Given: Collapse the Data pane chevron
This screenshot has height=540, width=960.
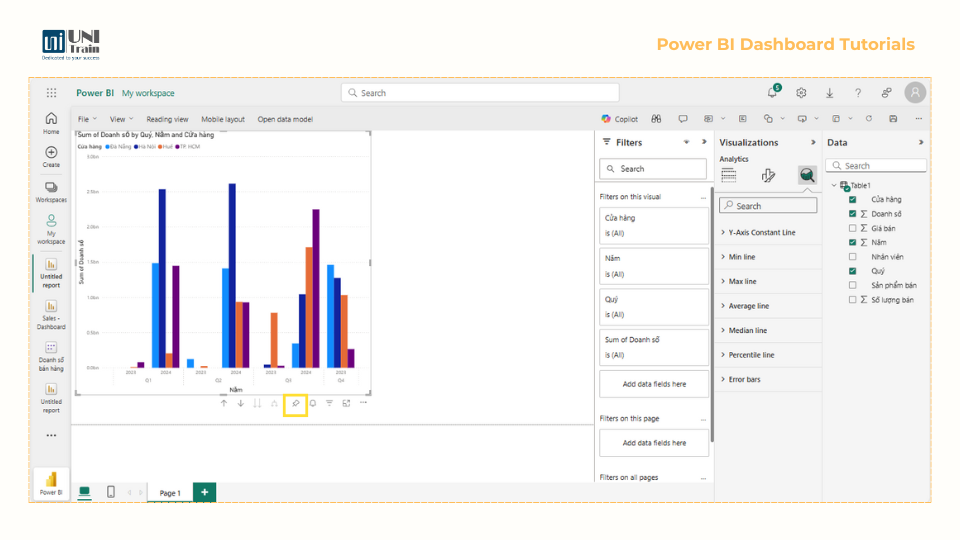Looking at the screenshot, I should pos(921,142).
